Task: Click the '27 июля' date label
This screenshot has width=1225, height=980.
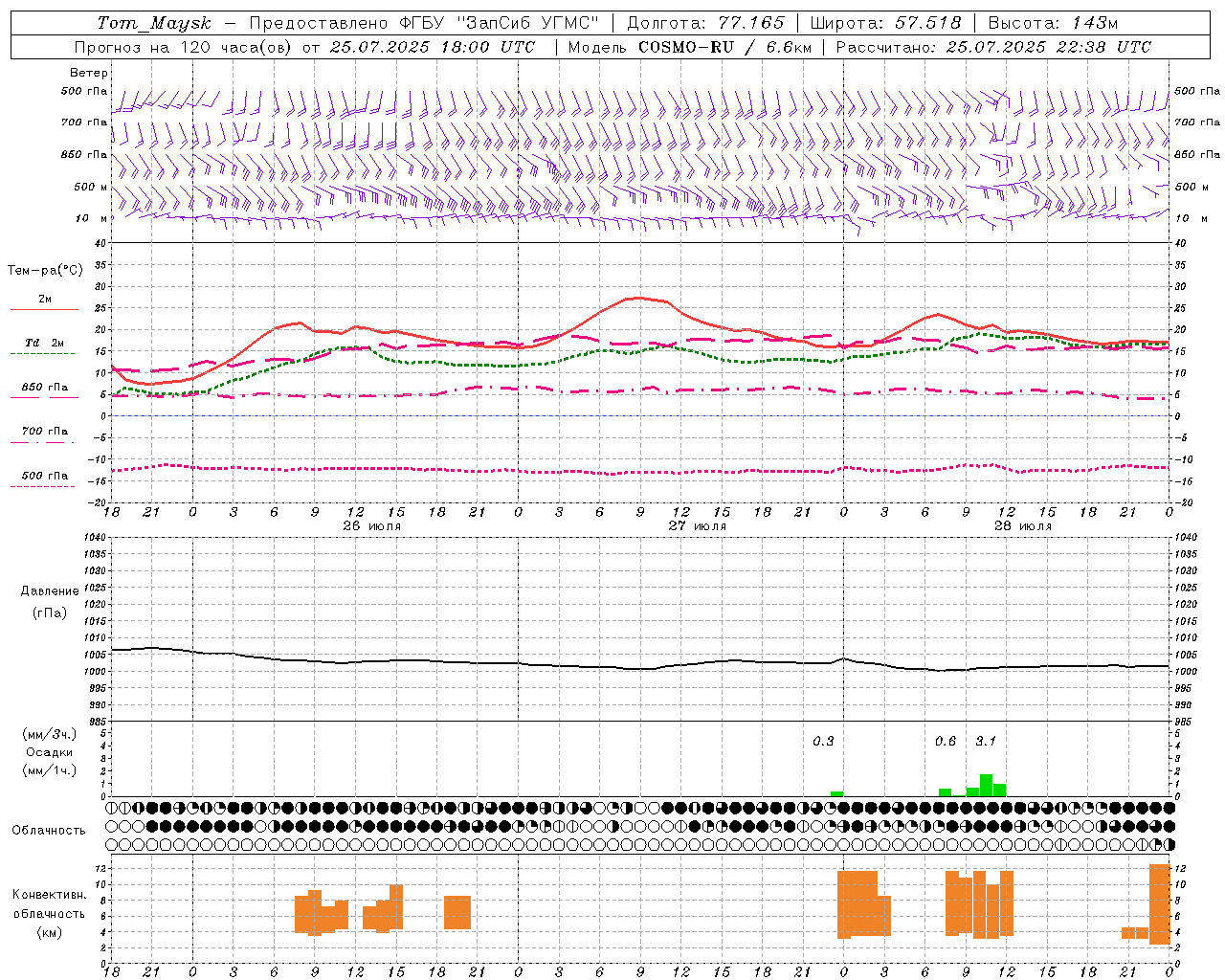Action: point(698,526)
